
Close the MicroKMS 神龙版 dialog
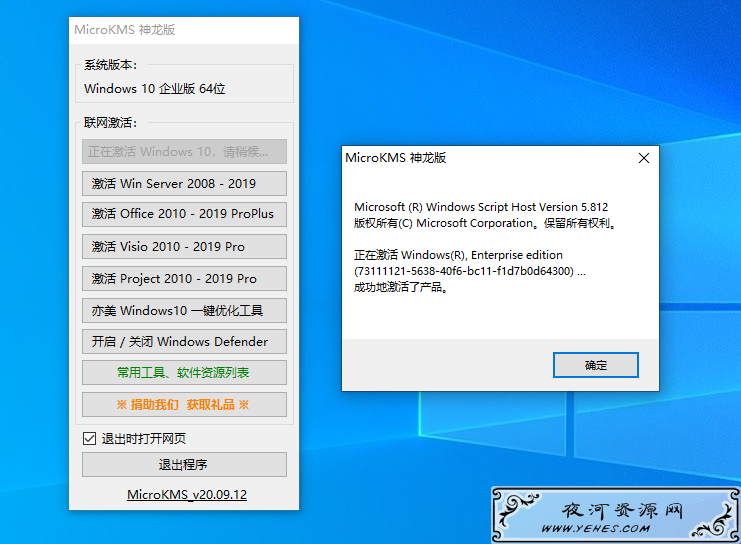[x=644, y=158]
